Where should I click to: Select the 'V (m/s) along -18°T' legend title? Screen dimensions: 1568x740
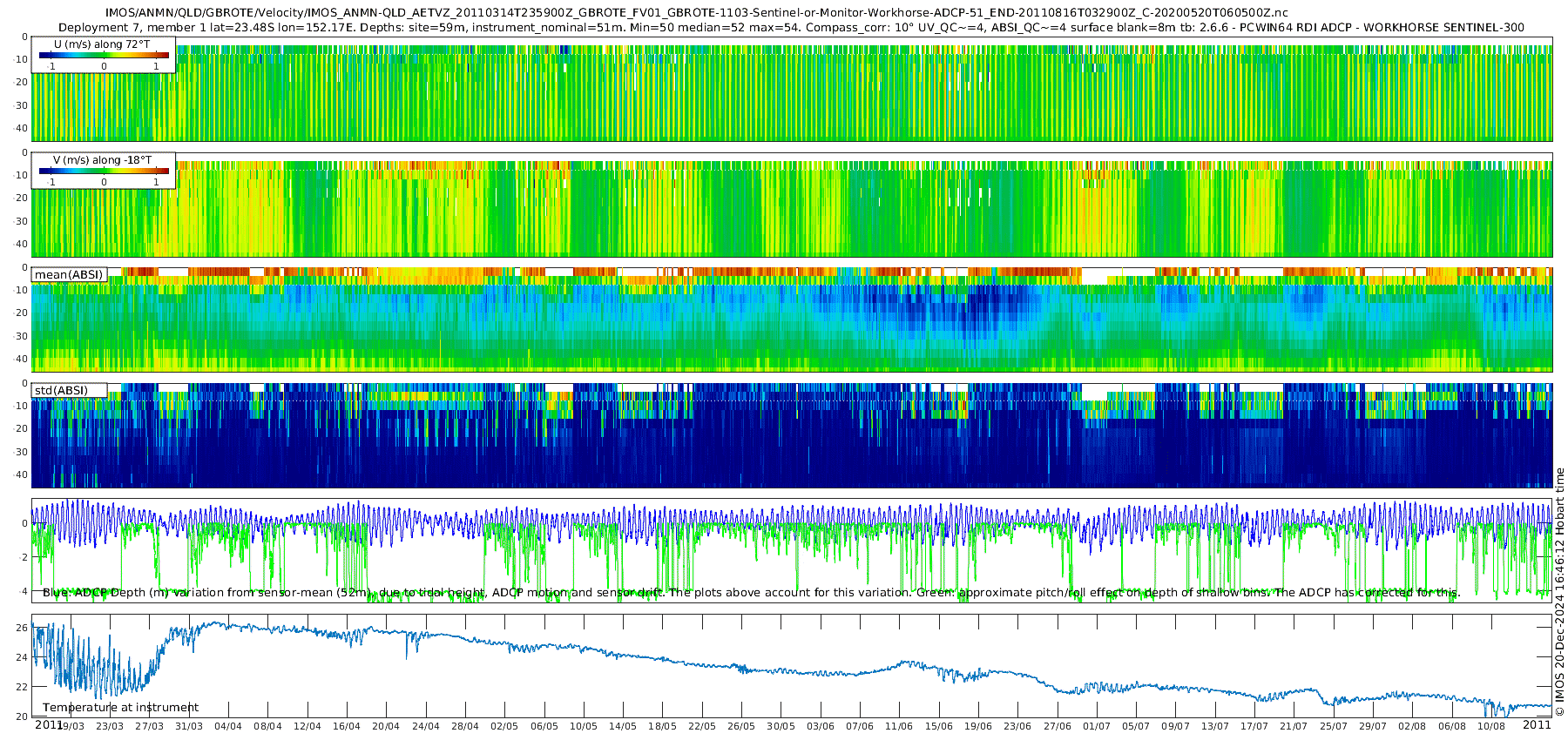tap(102, 160)
